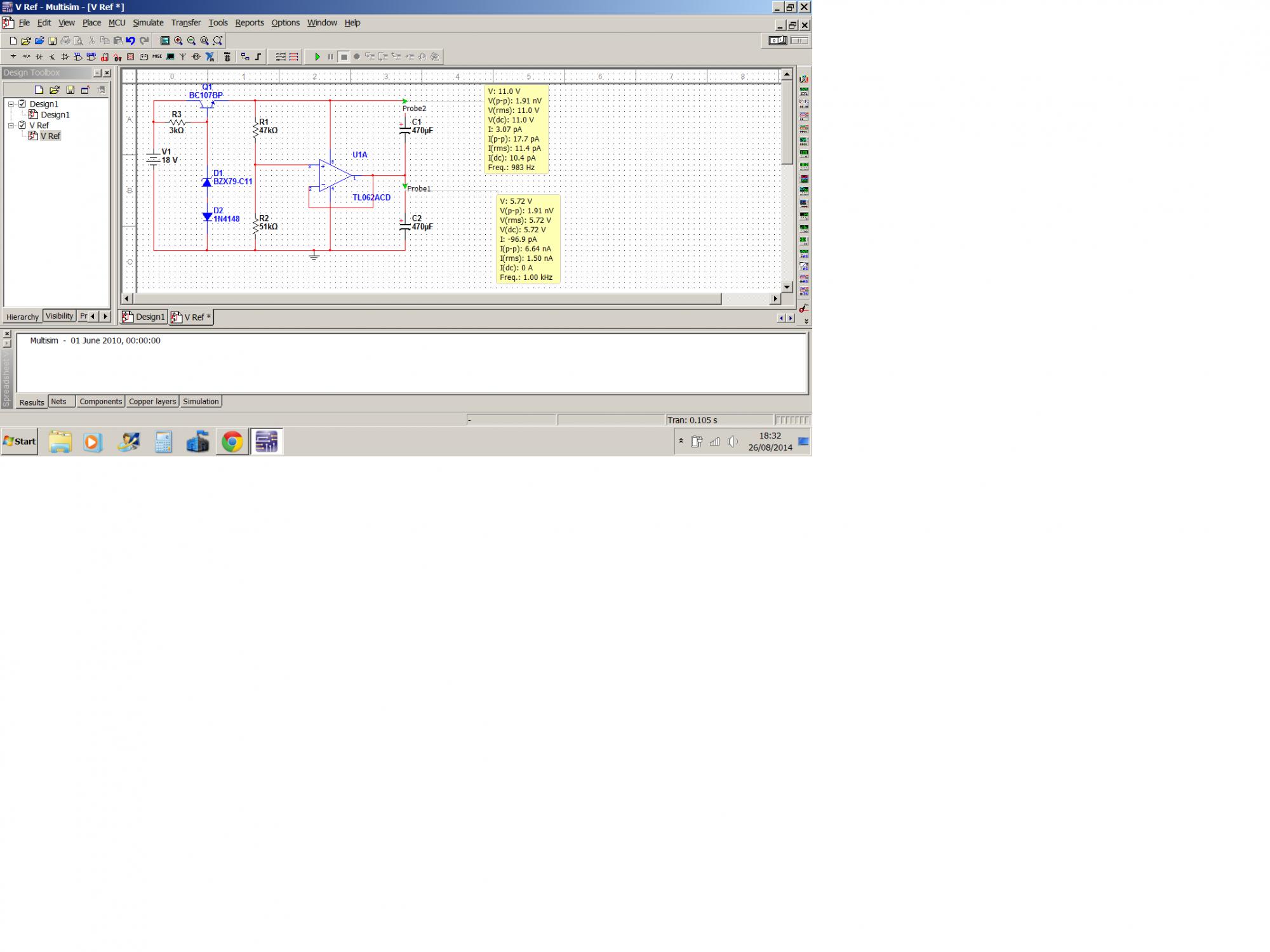Click the green Run simulation button
Screen dimensions: 1270x952
click(317, 57)
